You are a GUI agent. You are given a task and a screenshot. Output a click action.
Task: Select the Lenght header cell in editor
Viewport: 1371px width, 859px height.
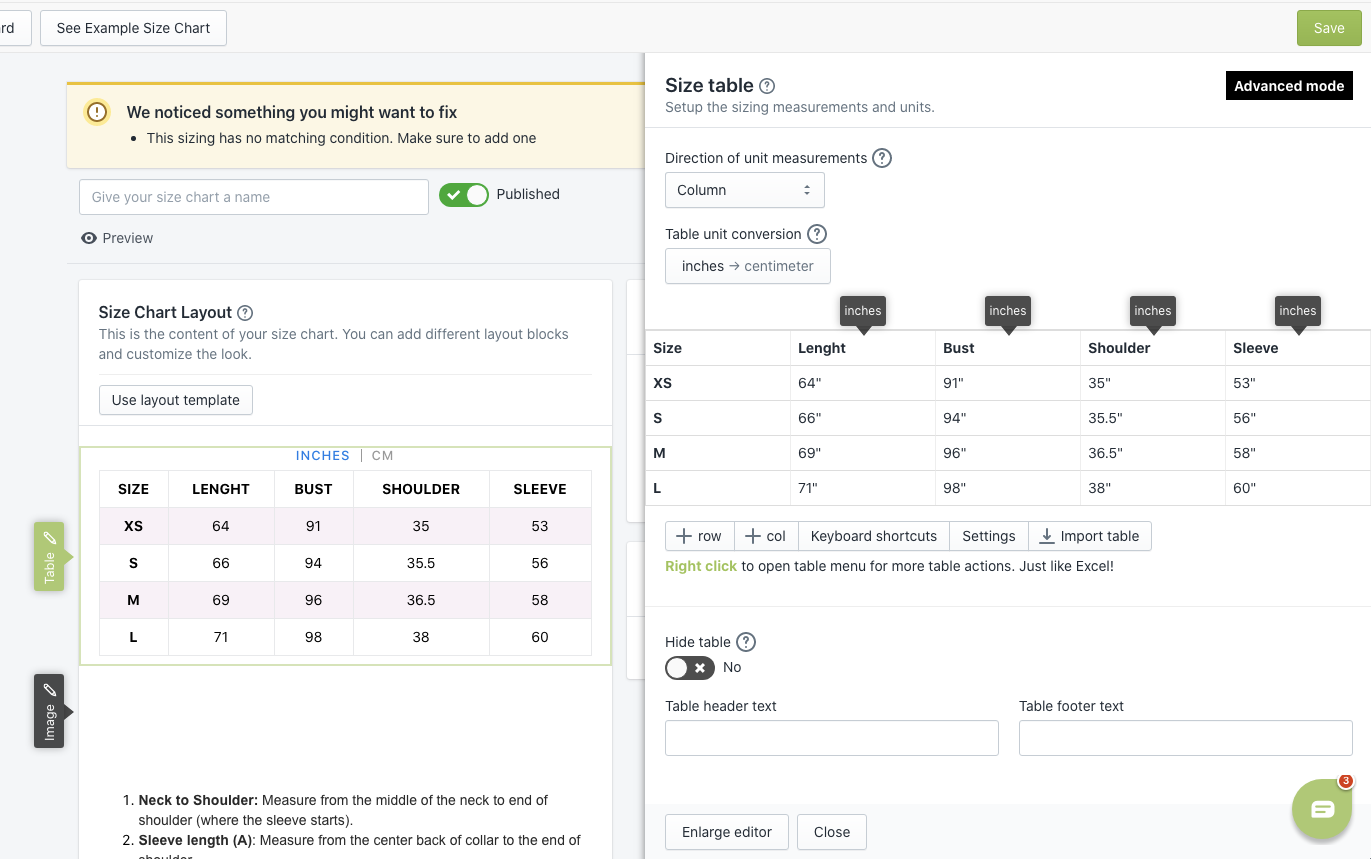pyautogui.click(x=863, y=348)
